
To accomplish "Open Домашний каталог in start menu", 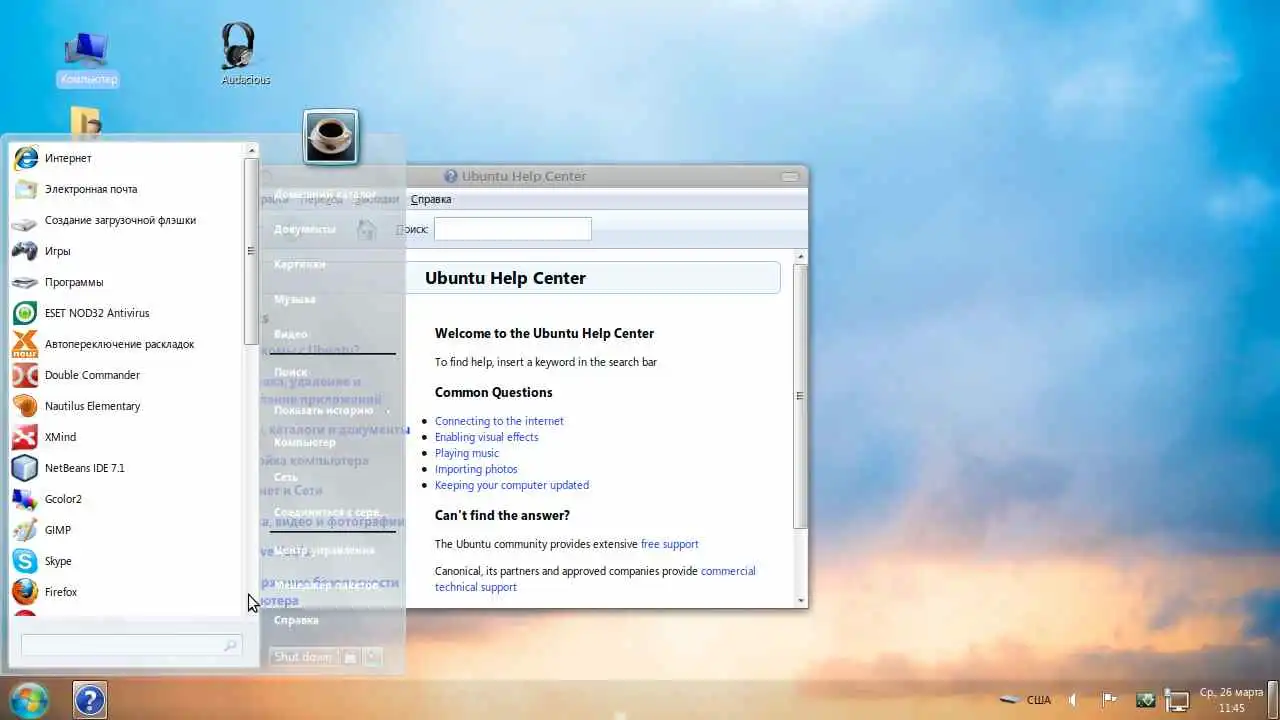I will coord(325,194).
